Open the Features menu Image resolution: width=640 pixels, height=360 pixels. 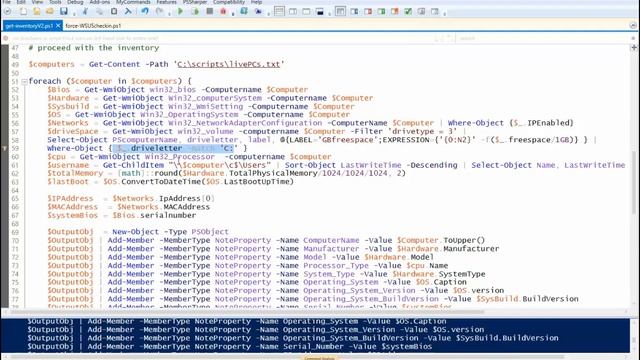pyautogui.click(x=167, y=2)
